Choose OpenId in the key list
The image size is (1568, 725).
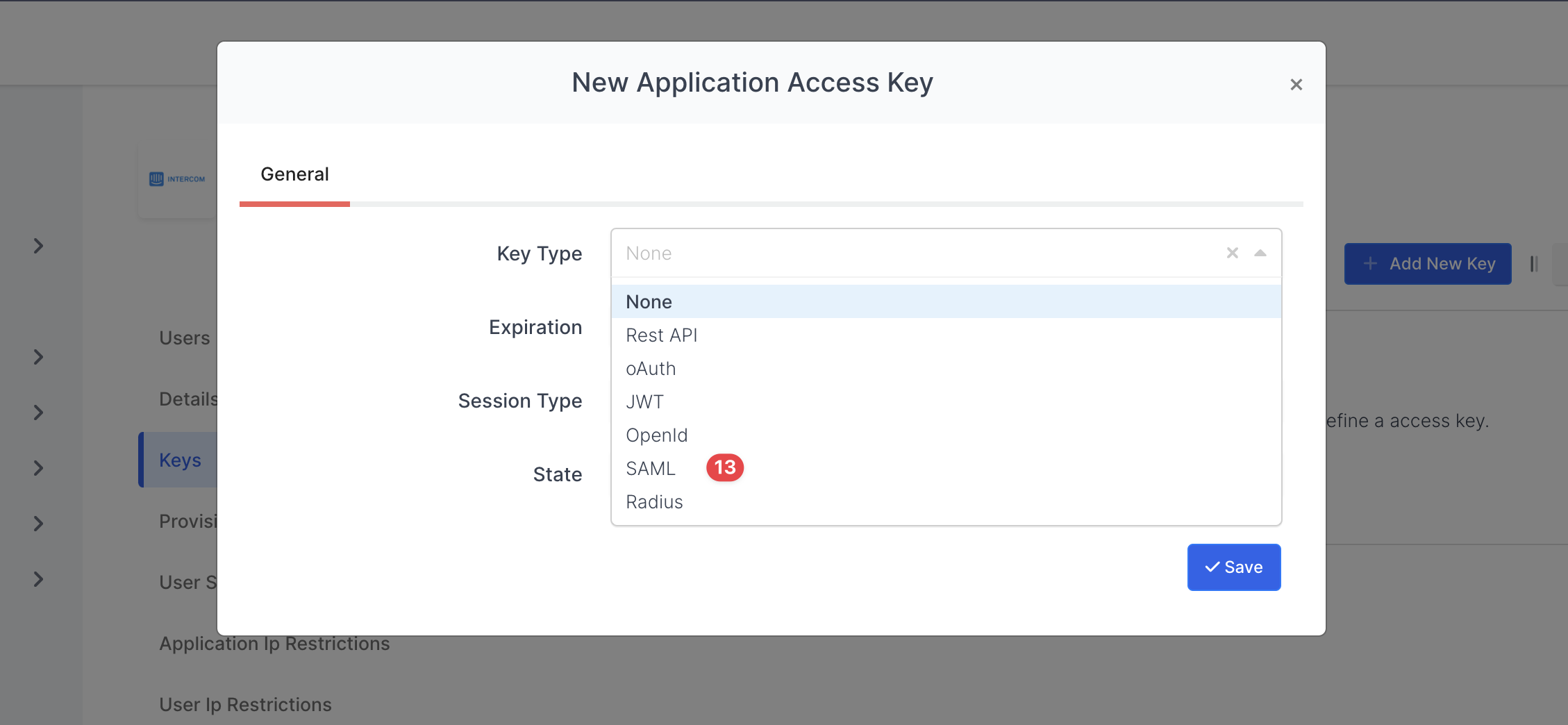656,435
